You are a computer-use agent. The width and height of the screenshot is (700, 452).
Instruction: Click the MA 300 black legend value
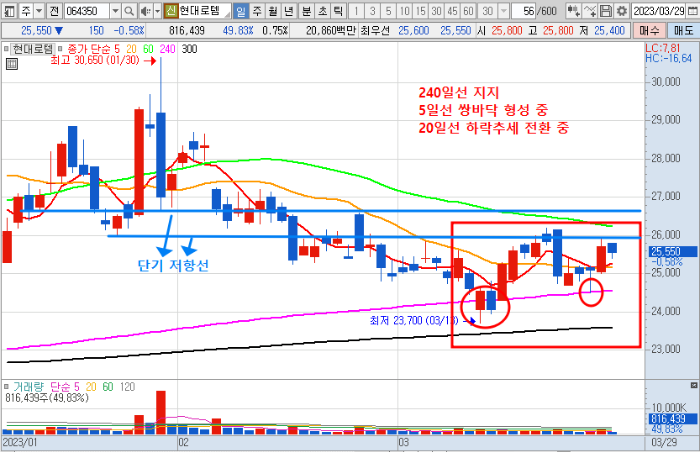click(189, 49)
